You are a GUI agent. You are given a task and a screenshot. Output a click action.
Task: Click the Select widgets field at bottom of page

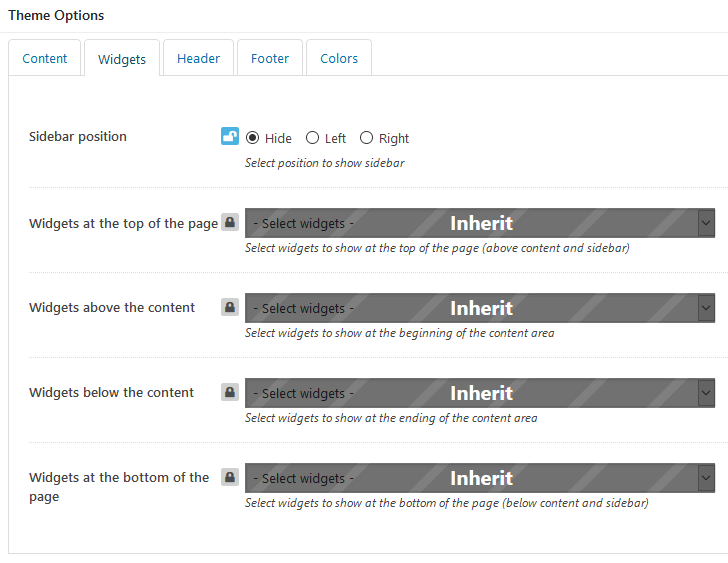click(480, 478)
